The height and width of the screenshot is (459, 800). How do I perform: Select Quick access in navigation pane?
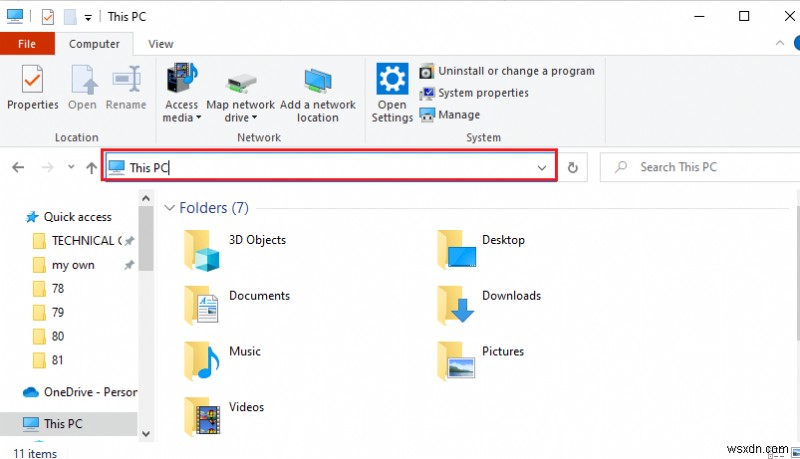[69, 217]
